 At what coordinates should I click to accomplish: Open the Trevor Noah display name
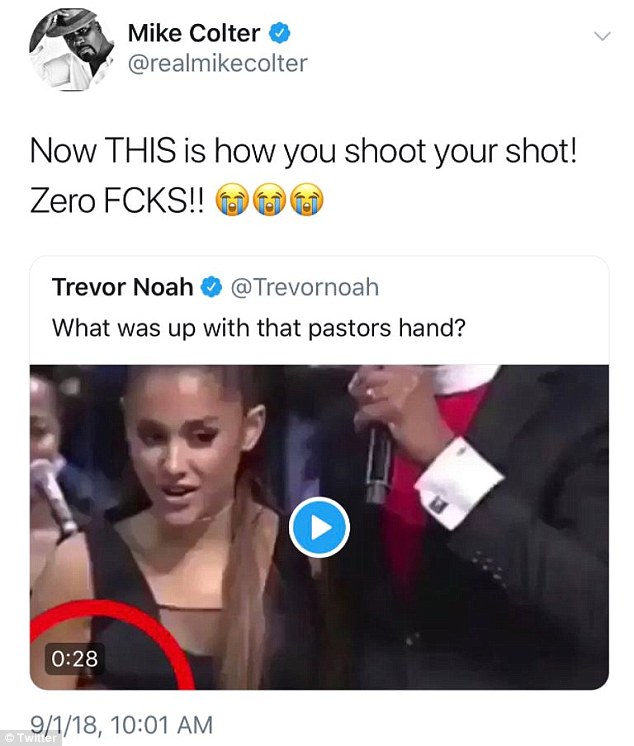122,288
